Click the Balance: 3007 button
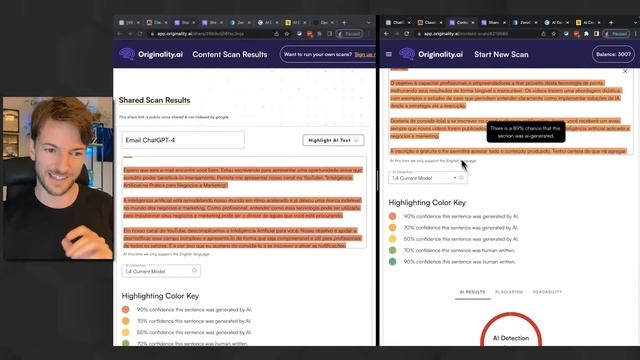This screenshot has width=640, height=360. (613, 54)
